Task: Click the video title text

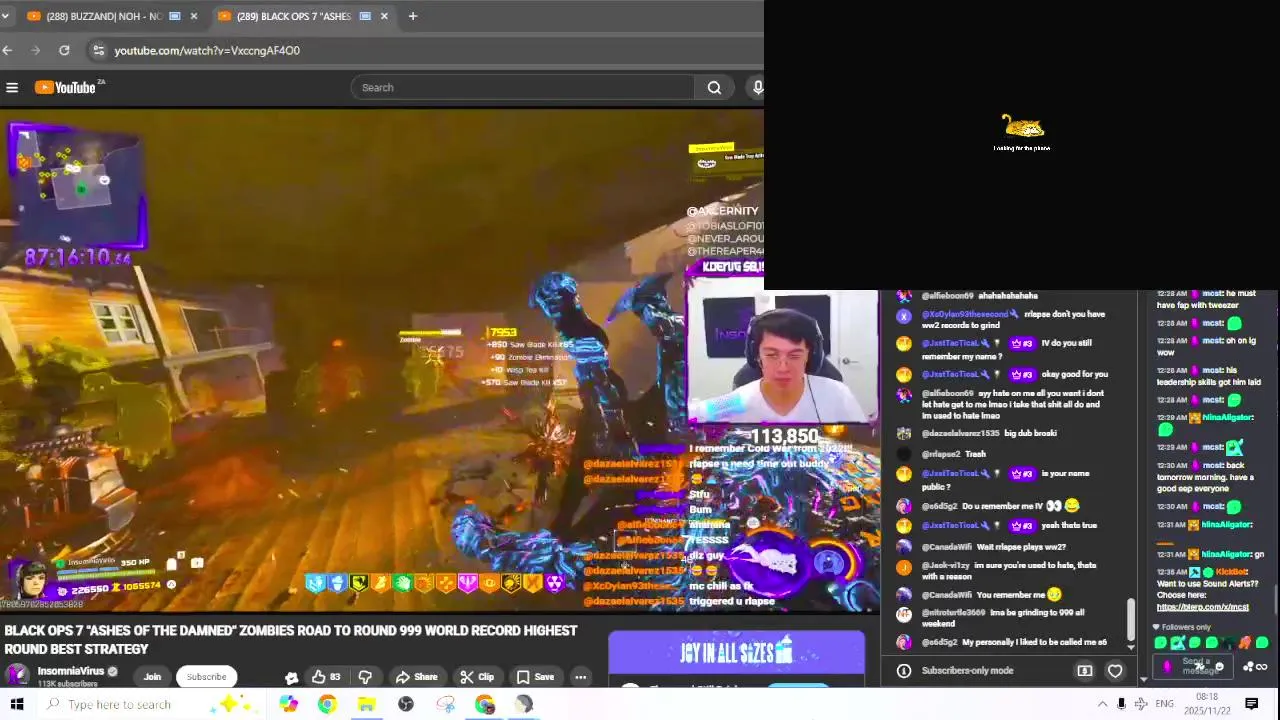Action: pos(290,639)
